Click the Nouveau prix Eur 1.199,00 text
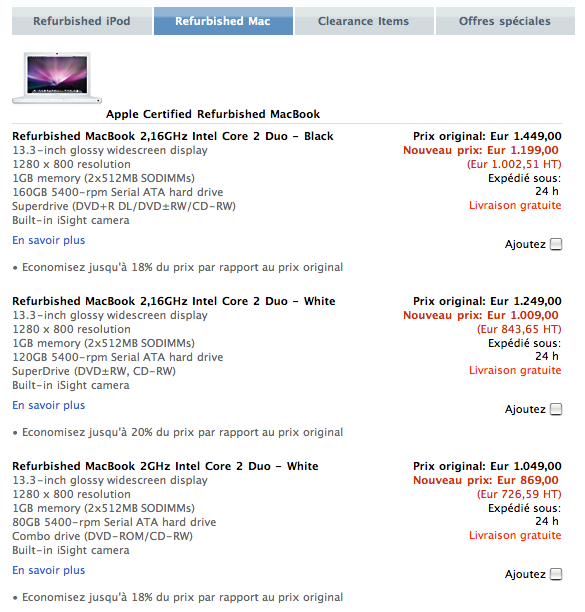Screen dimensions: 585x612 (481, 151)
